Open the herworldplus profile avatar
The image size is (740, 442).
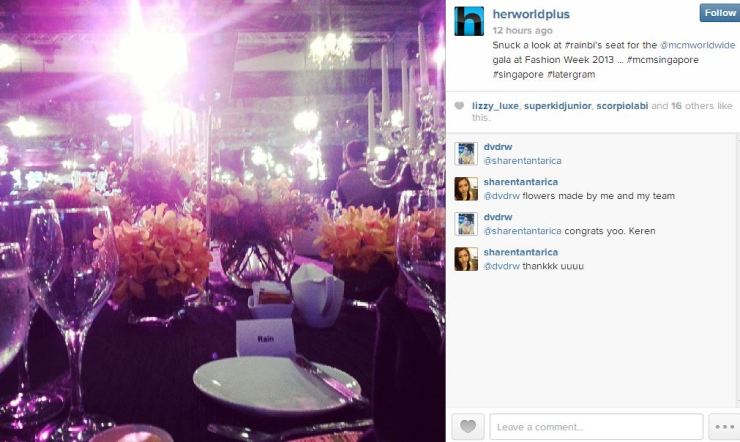[469, 21]
